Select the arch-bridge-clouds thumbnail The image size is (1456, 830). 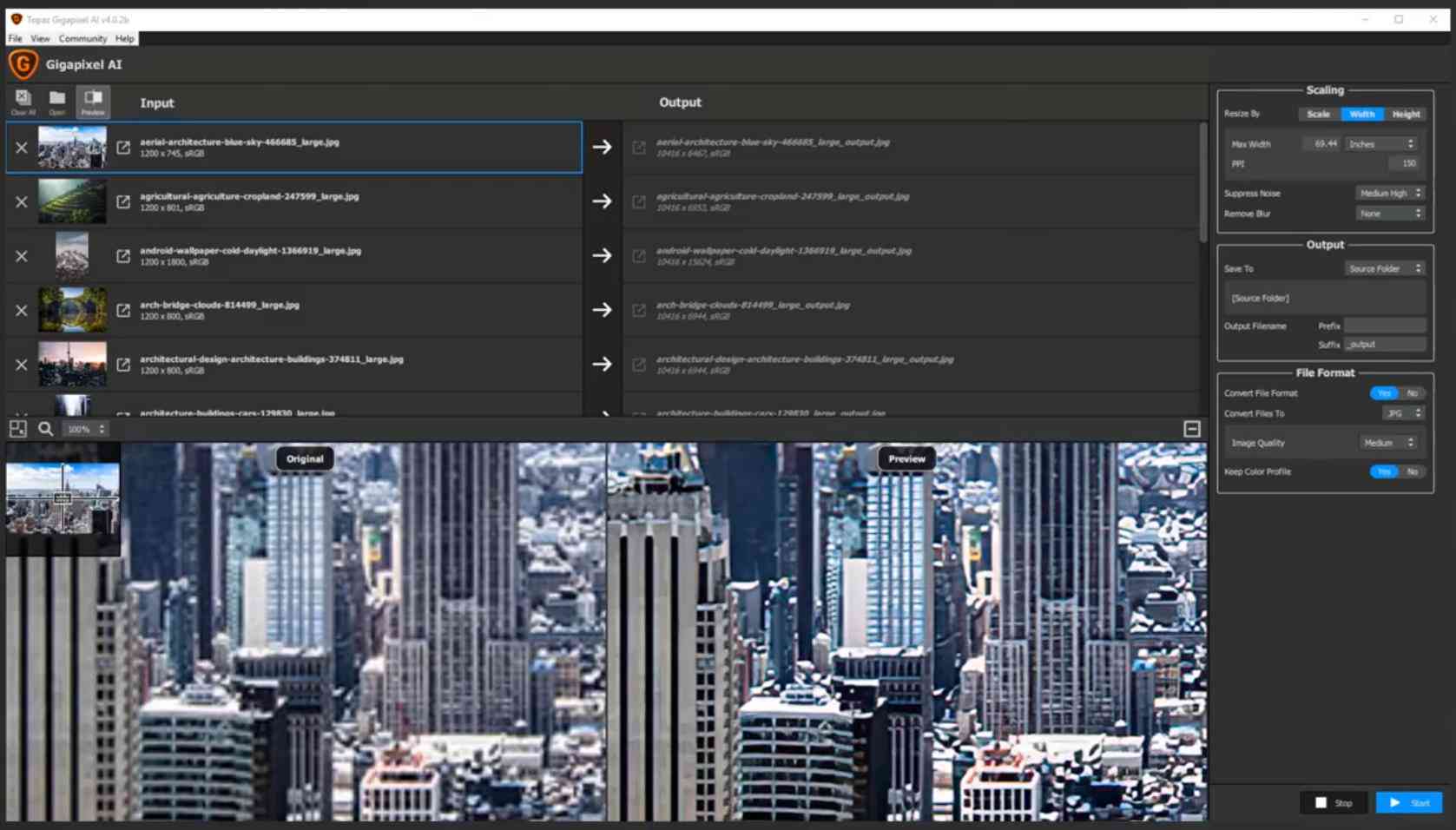coord(72,310)
